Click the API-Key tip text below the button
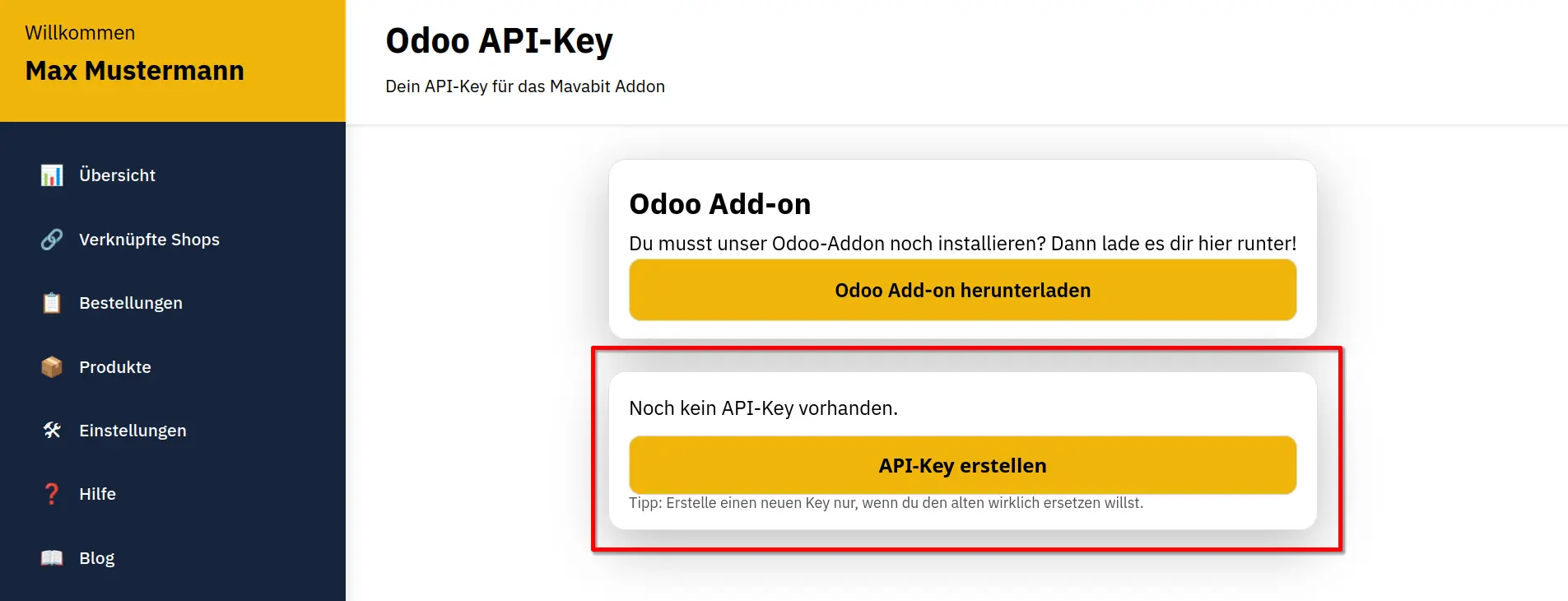The image size is (1568, 601). pyautogui.click(x=886, y=502)
